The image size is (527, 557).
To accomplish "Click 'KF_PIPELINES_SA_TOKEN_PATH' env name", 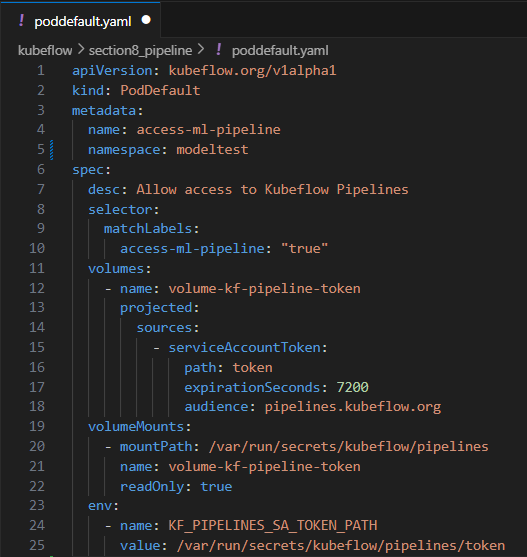I will [273, 526].
